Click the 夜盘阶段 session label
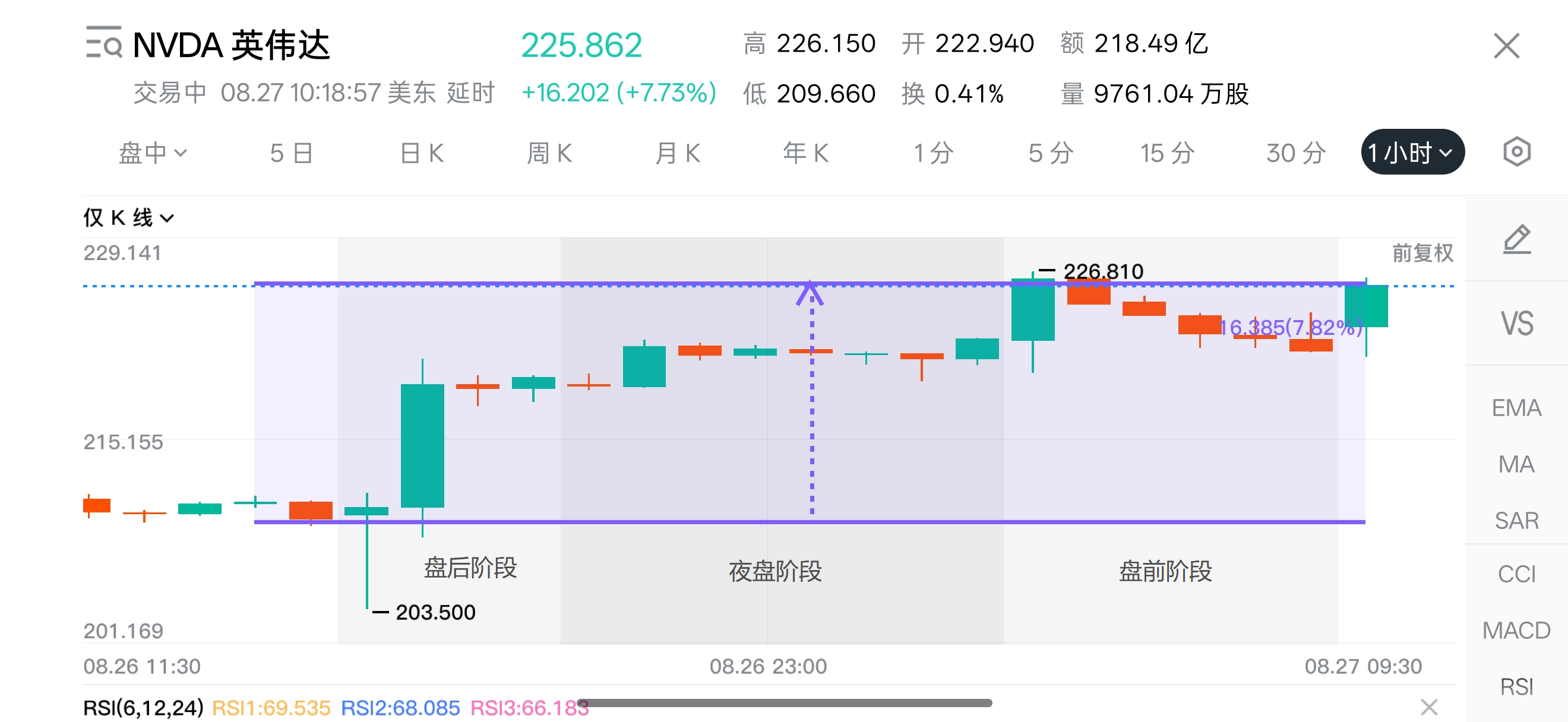Viewport: 1568px width, 722px height. 775,571
